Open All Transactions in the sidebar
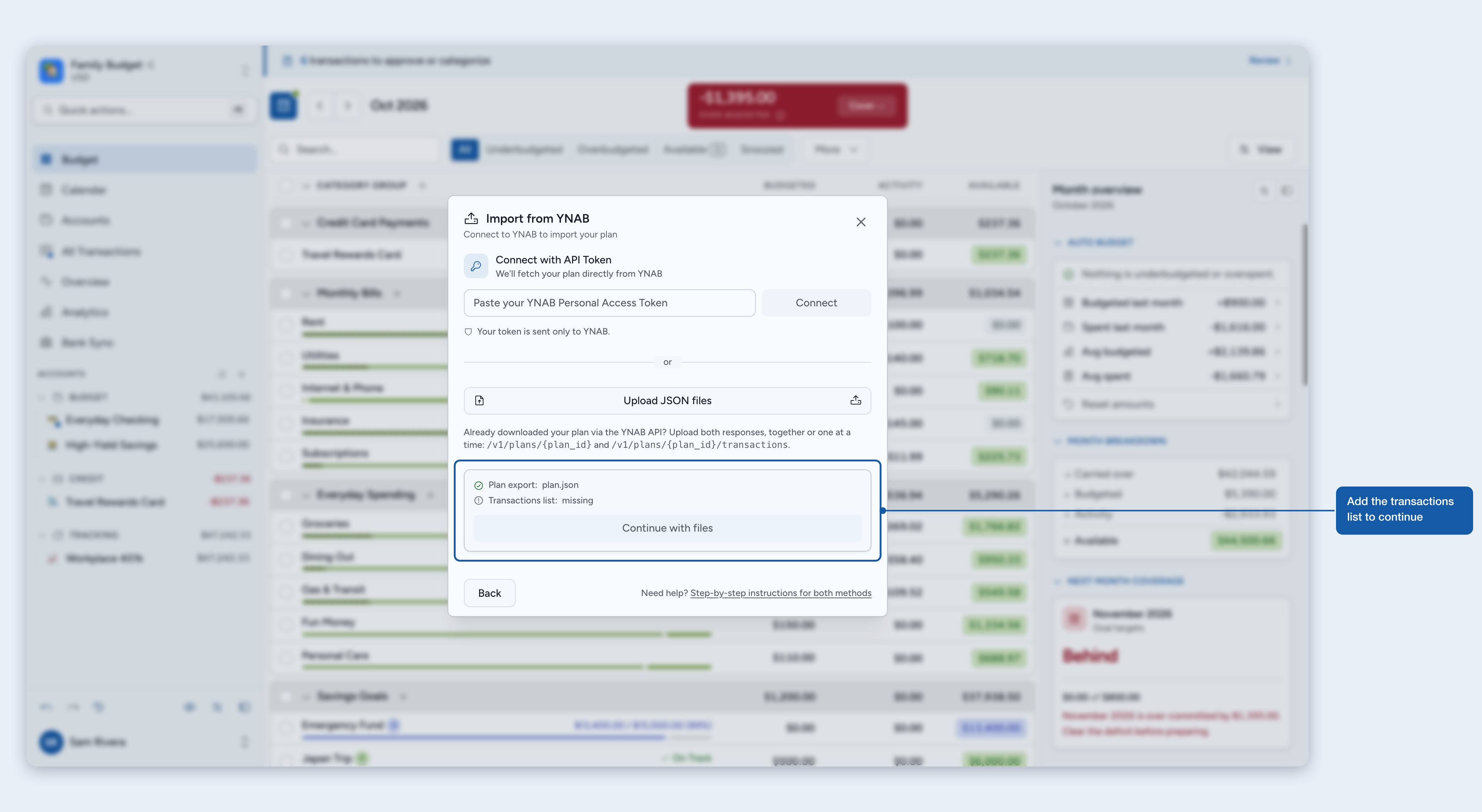The image size is (1482, 812). click(145, 251)
